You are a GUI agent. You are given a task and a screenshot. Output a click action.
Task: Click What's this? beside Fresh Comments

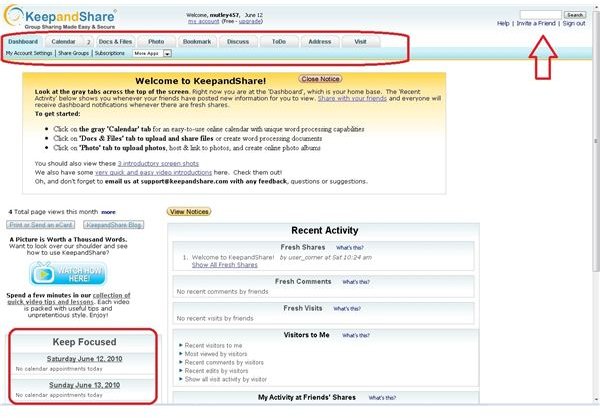point(356,282)
